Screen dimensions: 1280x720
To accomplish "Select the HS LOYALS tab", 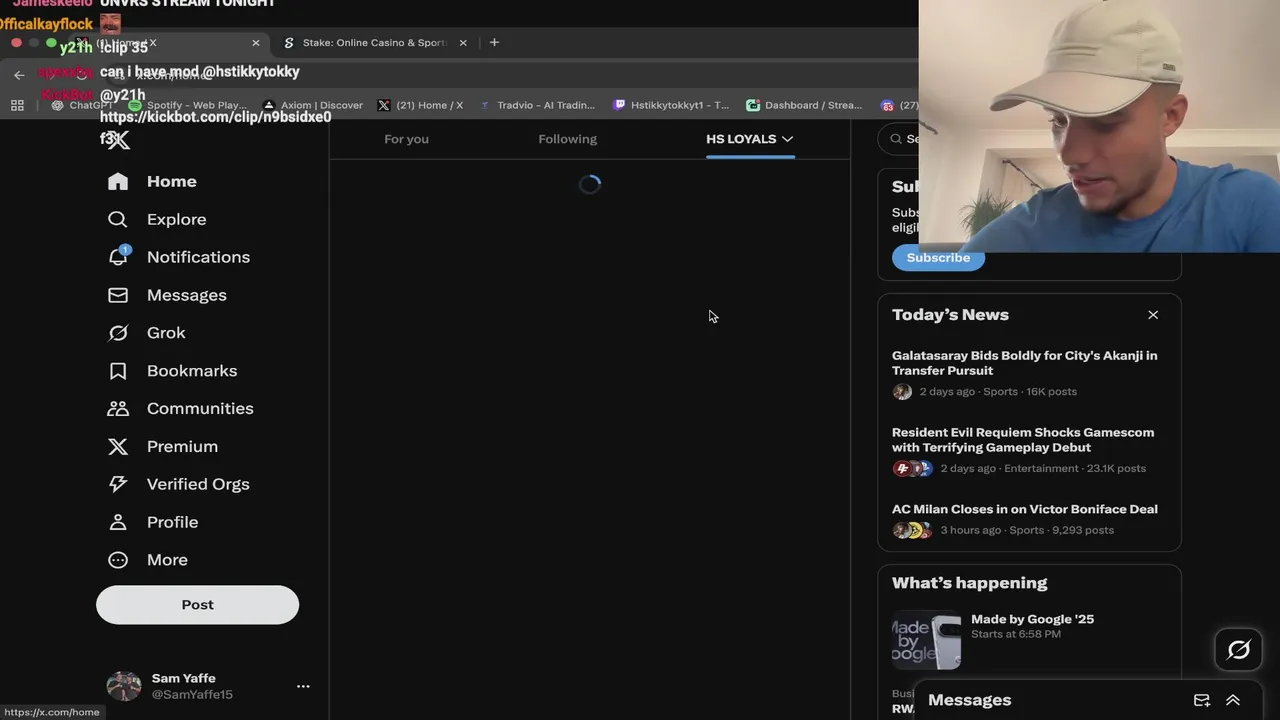I will (750, 139).
